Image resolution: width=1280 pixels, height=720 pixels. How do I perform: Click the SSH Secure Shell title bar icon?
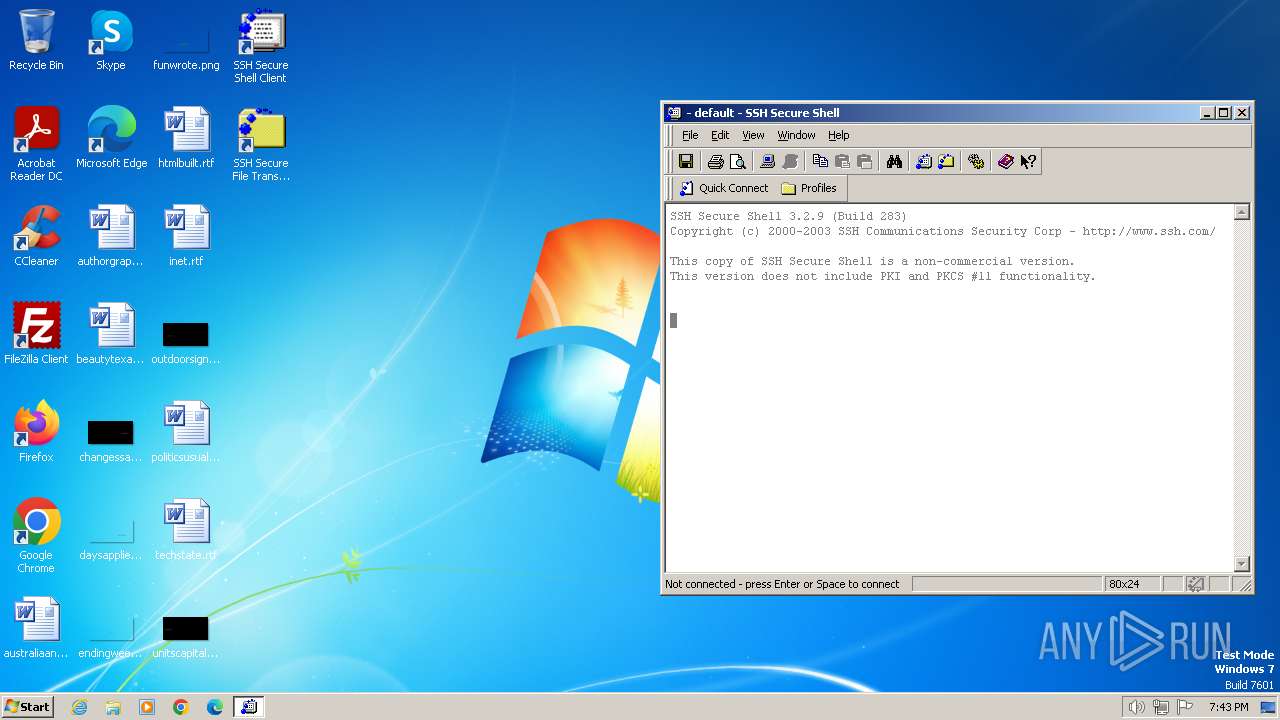[x=674, y=113]
